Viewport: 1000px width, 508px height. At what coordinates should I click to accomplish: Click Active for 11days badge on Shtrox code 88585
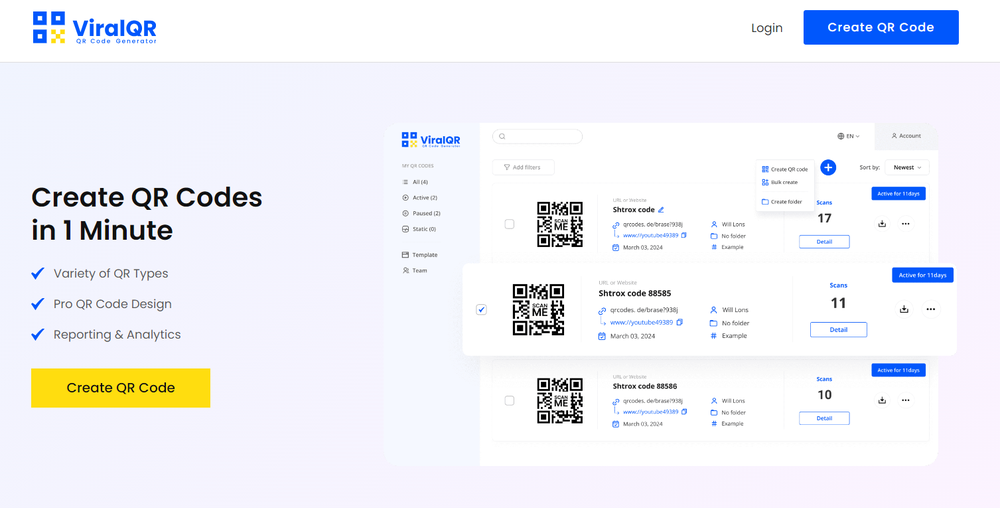[922, 275]
